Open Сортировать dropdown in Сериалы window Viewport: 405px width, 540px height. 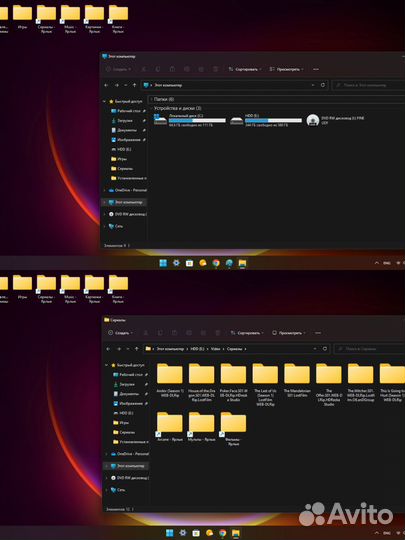click(x=247, y=333)
